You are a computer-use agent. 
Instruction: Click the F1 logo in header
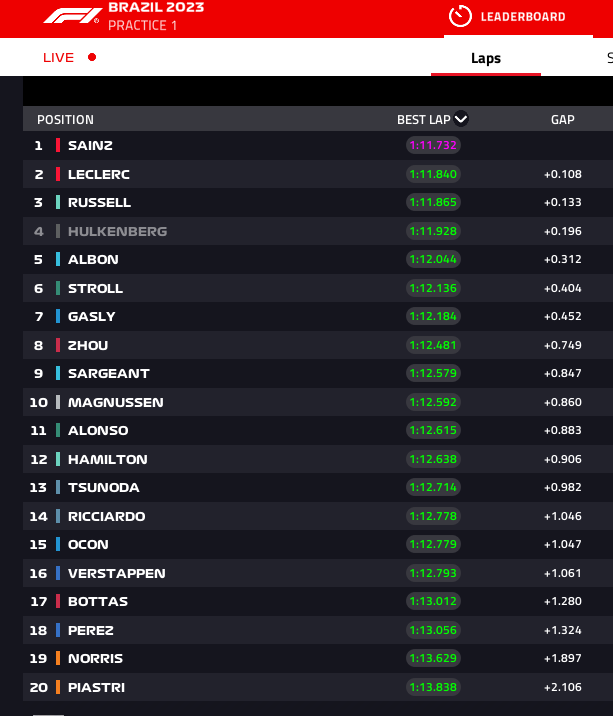[x=71, y=16]
